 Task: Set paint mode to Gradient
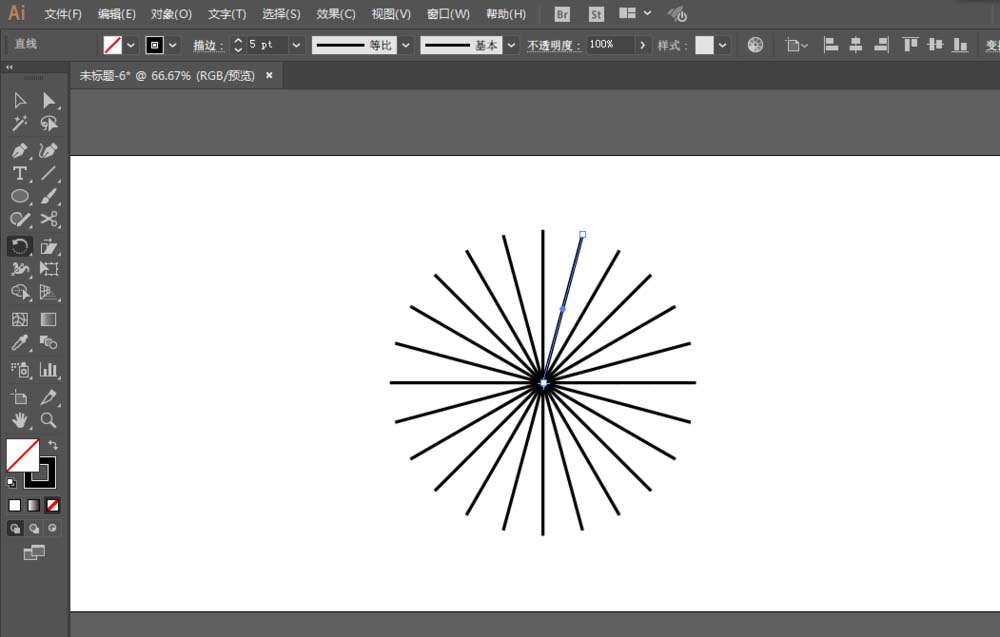34,506
